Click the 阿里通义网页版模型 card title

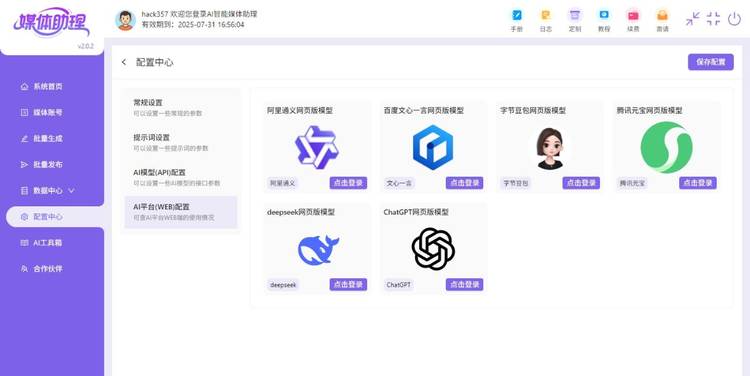click(300, 111)
